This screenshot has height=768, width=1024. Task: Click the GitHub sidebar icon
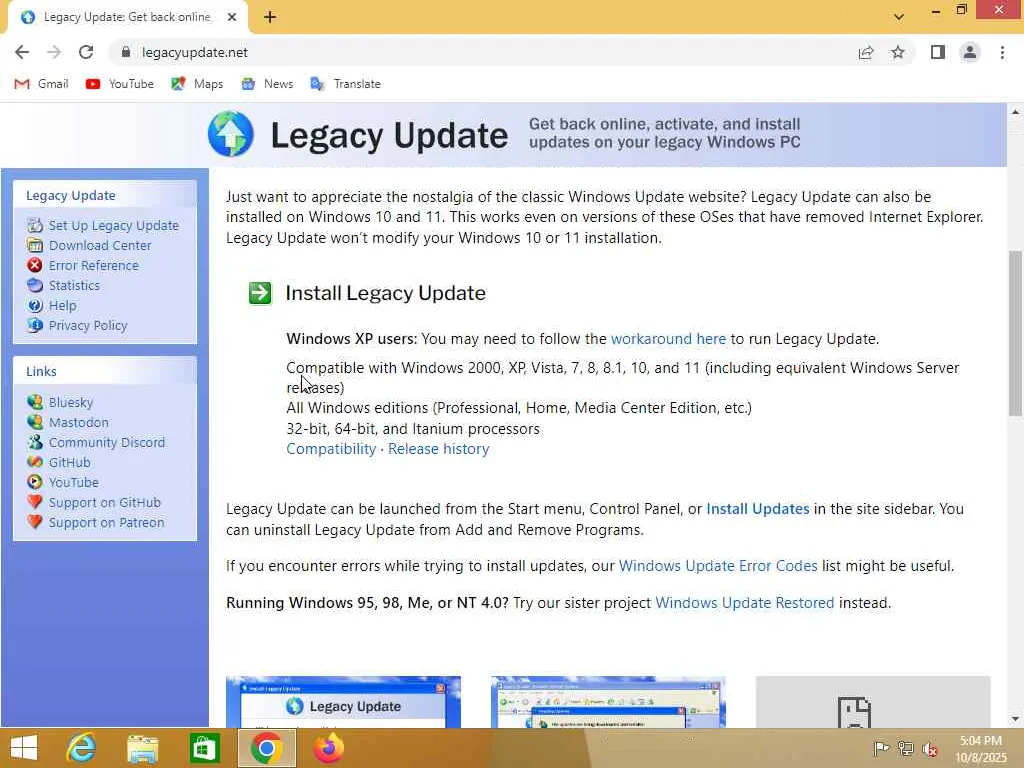pos(35,462)
